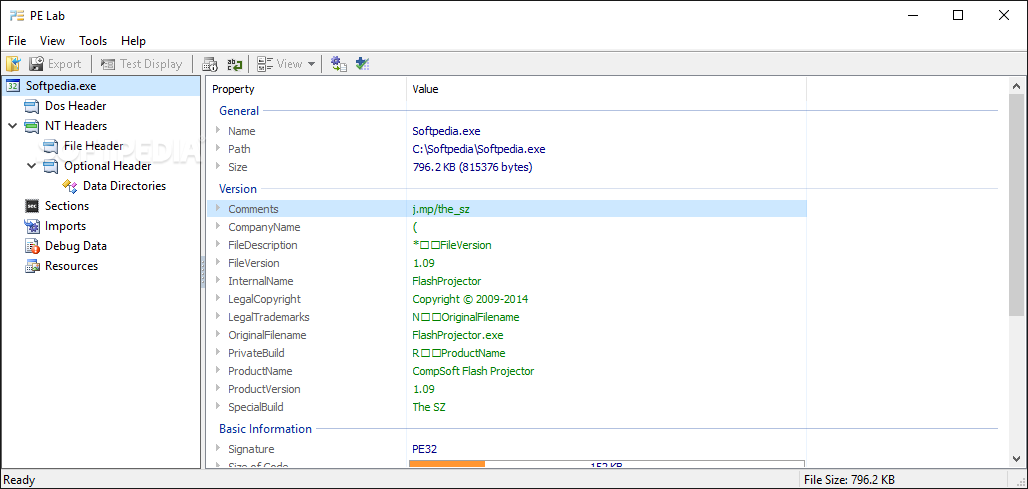Select Copyright © 2009-2014 value
1028x489 pixels.
click(470, 299)
